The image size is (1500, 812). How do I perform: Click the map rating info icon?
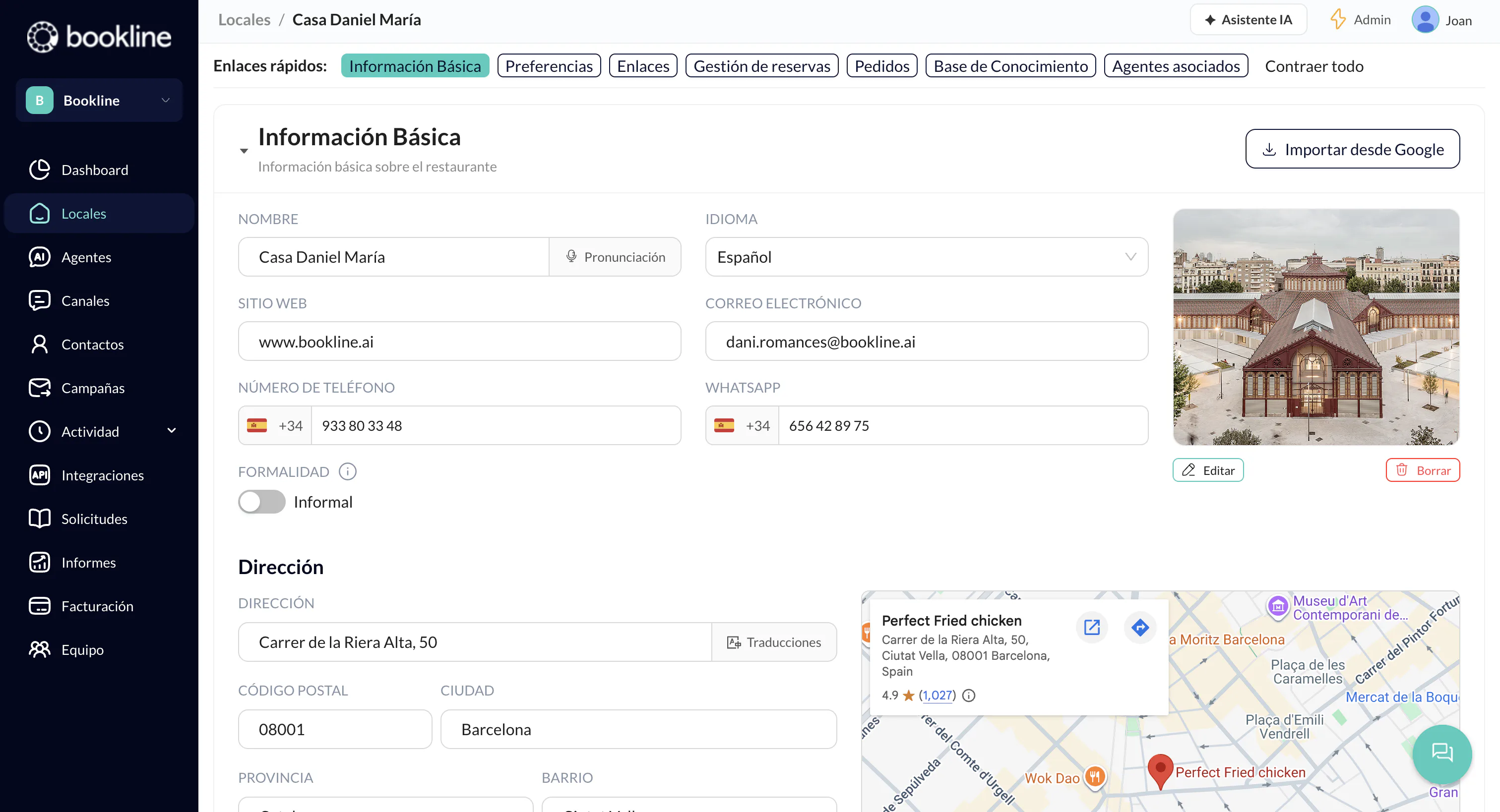click(x=968, y=695)
